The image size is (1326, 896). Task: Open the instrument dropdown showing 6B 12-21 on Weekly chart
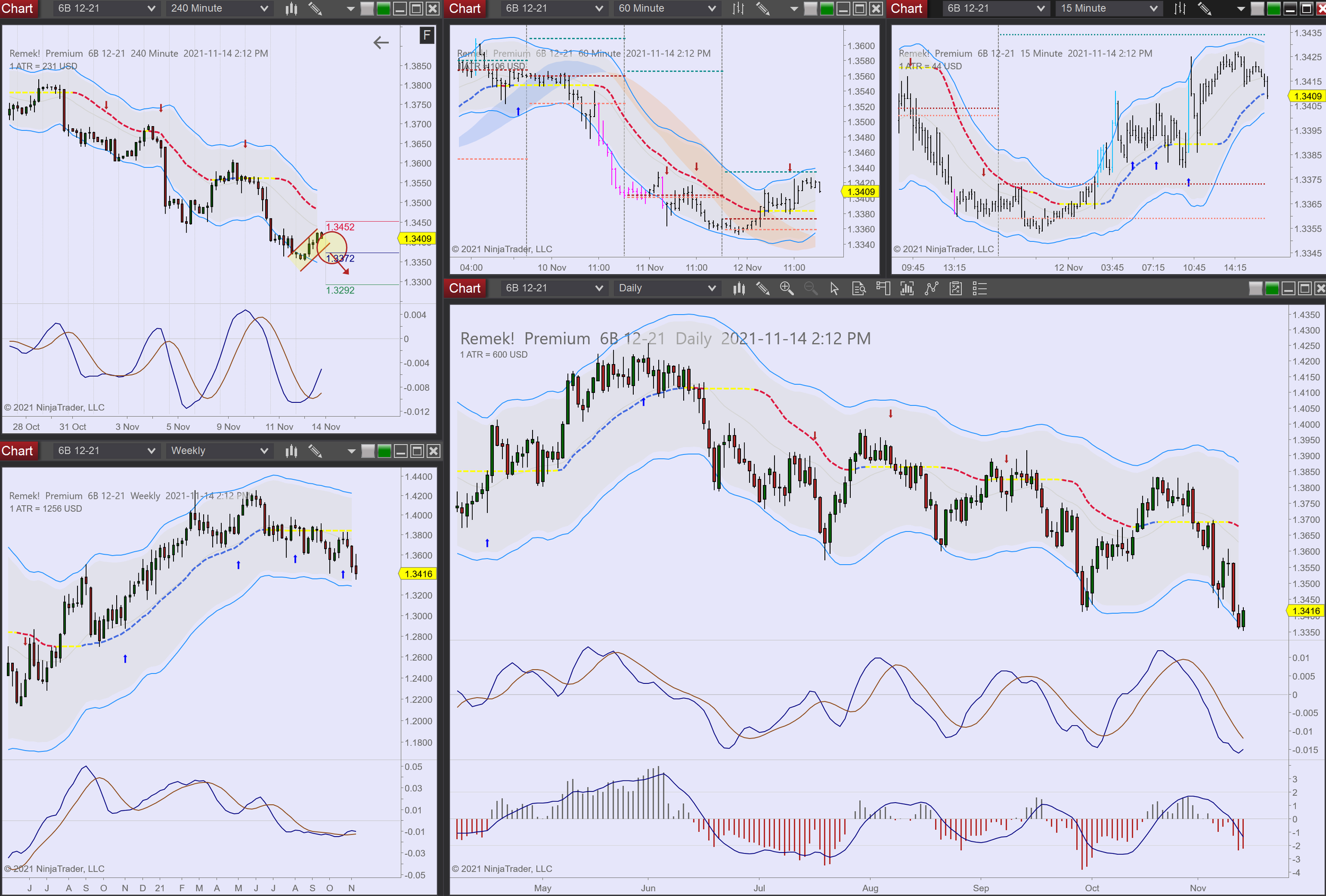pyautogui.click(x=106, y=451)
